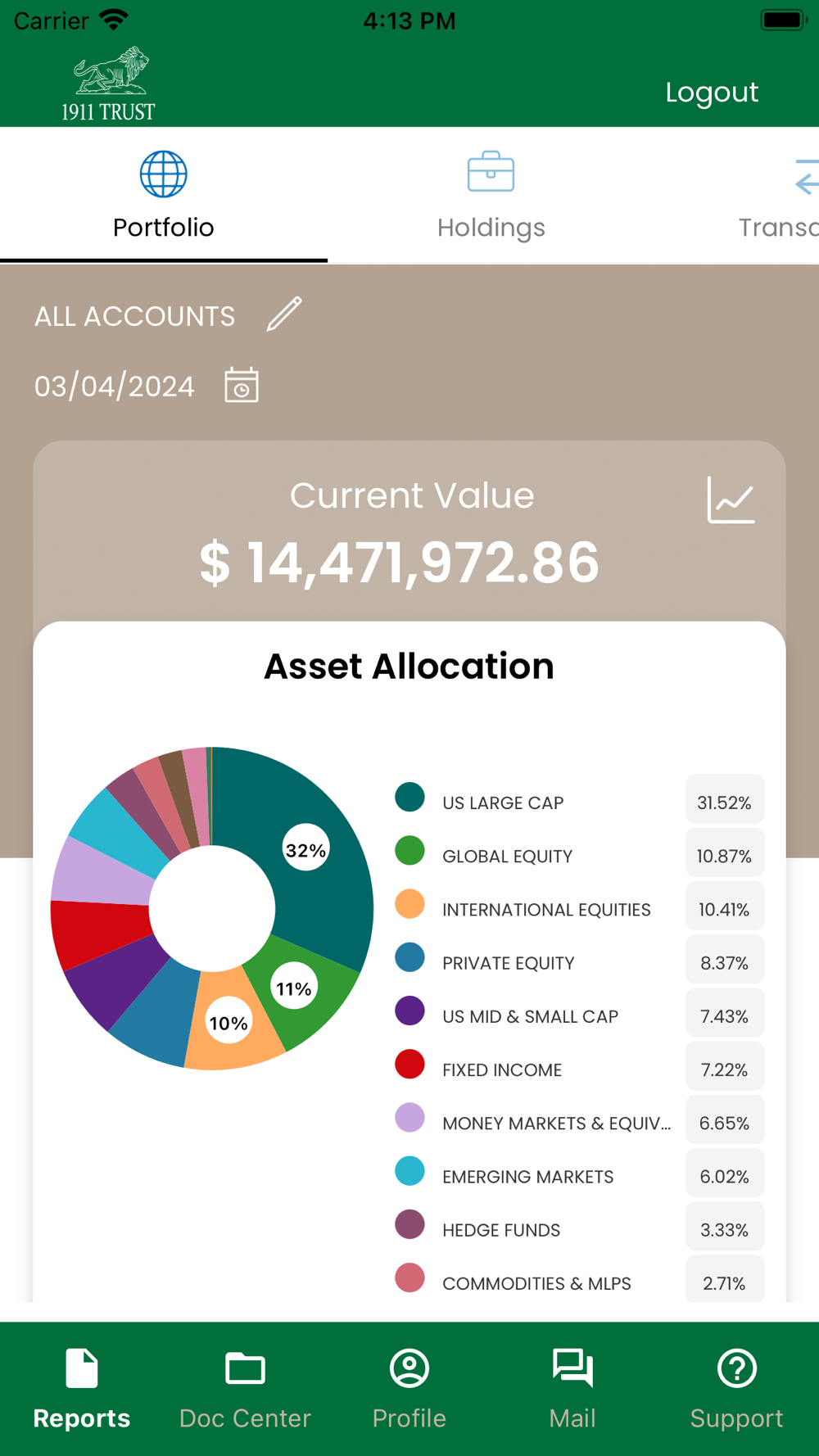Select the MONEY MARKETS & EQUIV label
This screenshot has height=1456, width=819.
click(556, 1124)
